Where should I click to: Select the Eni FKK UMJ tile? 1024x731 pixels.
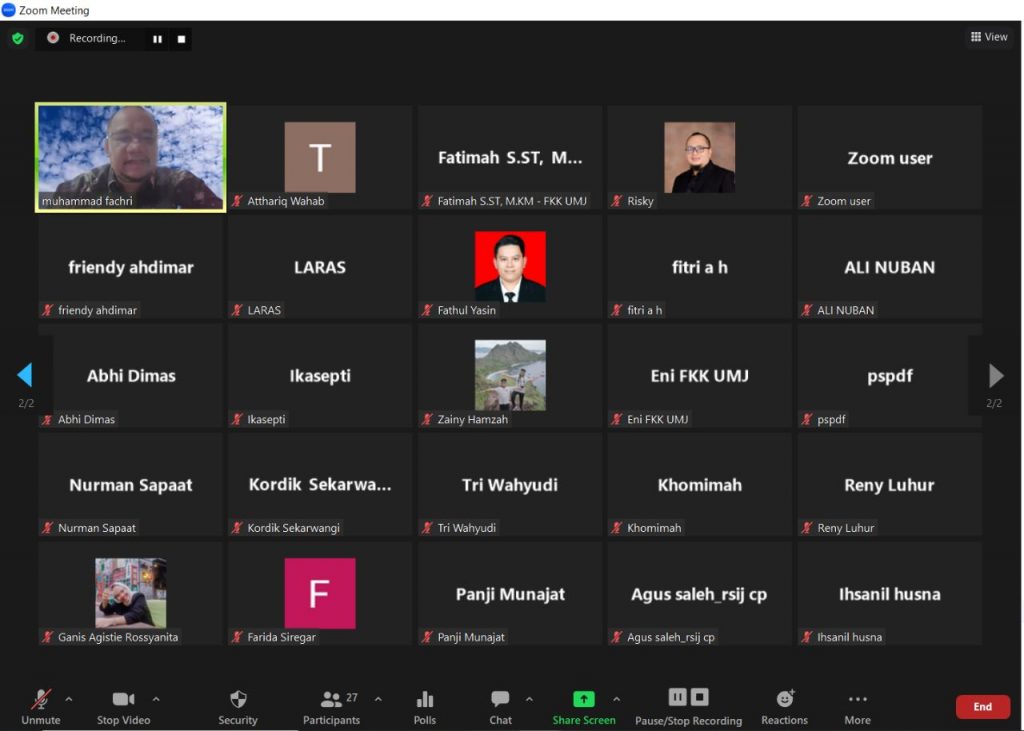[x=699, y=376]
